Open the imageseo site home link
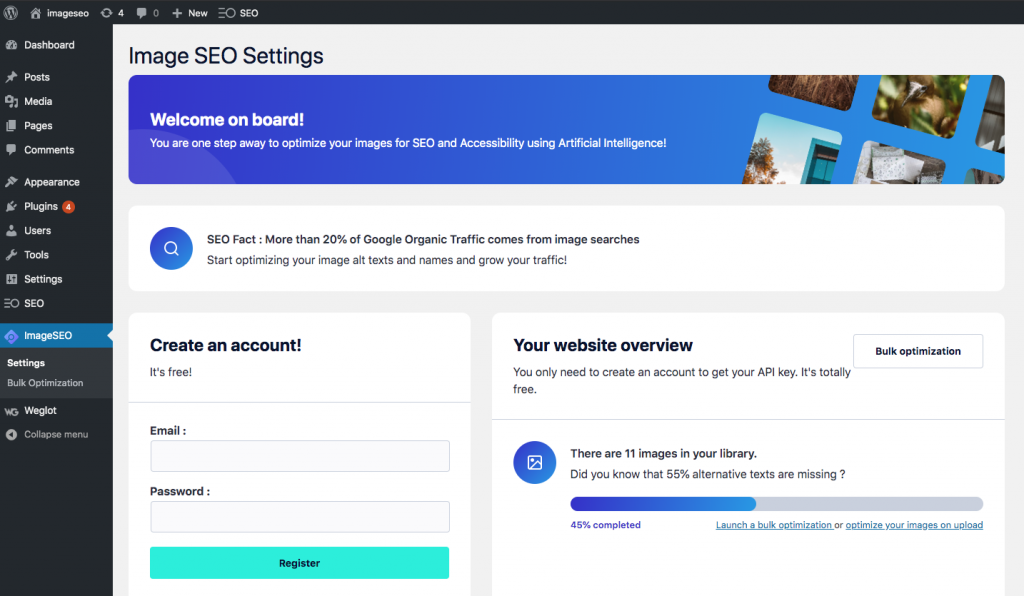 pos(59,13)
